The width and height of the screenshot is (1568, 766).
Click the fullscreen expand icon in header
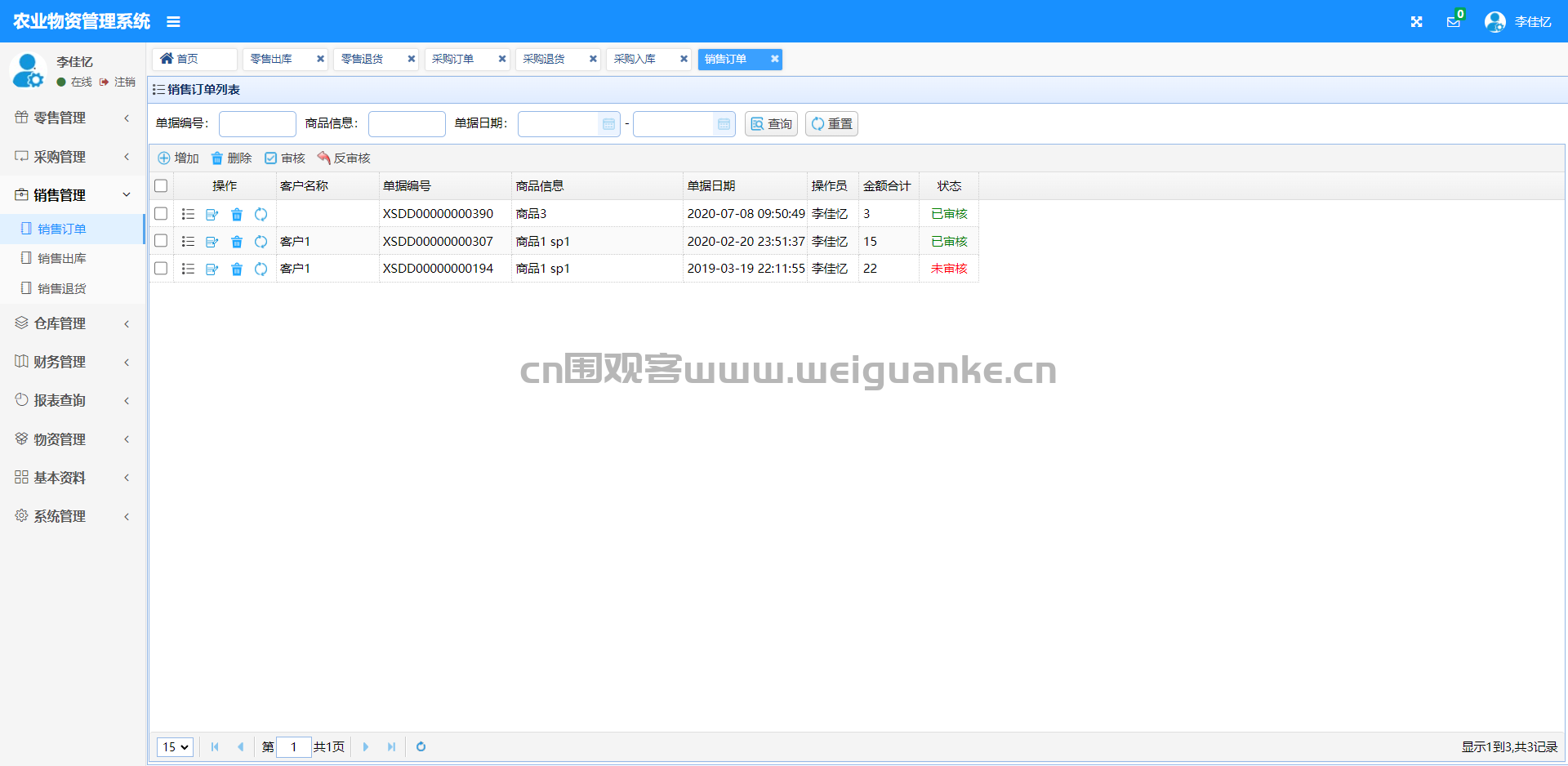(x=1416, y=22)
